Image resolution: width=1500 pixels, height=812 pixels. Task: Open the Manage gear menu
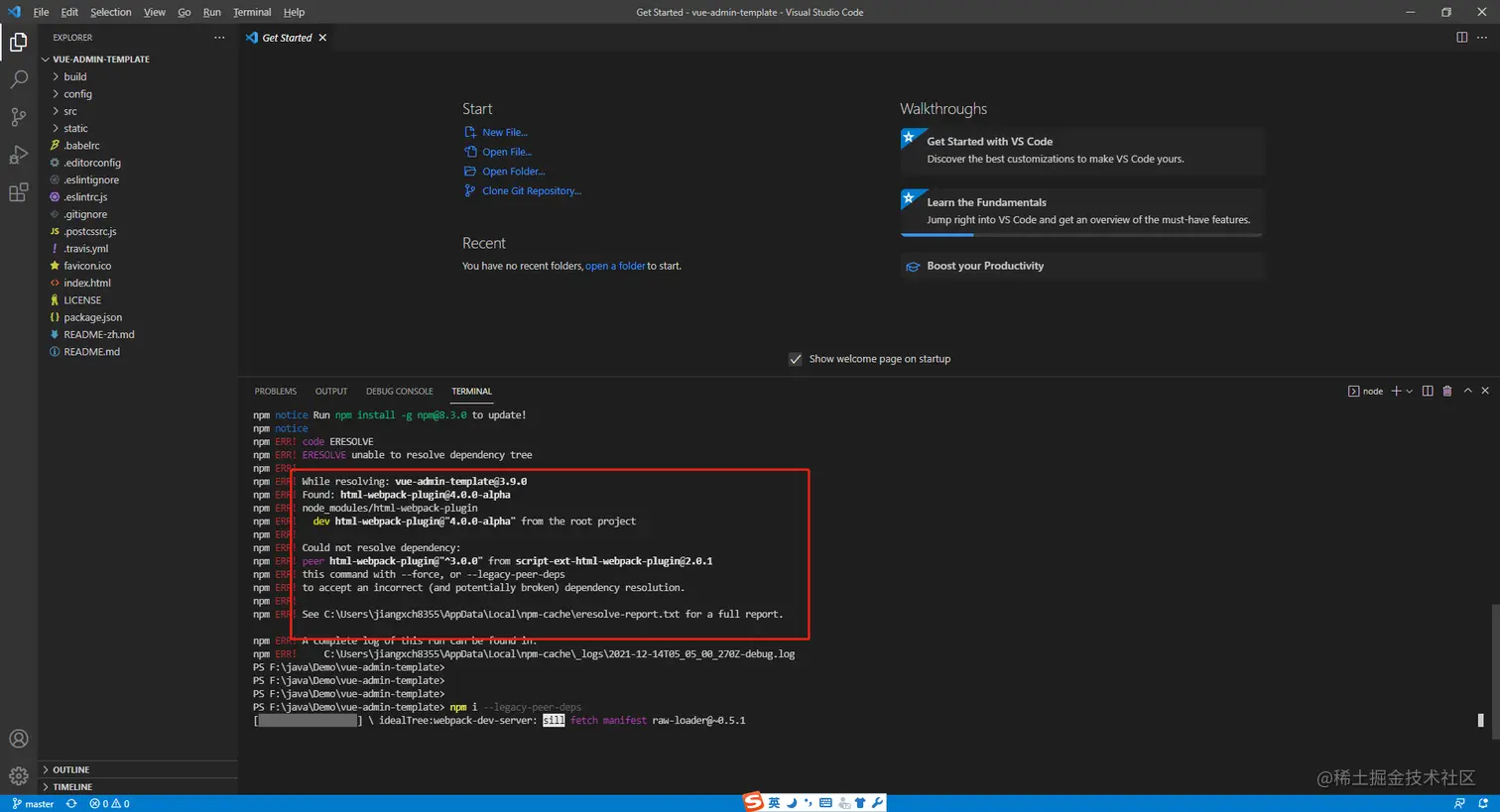pos(18,775)
